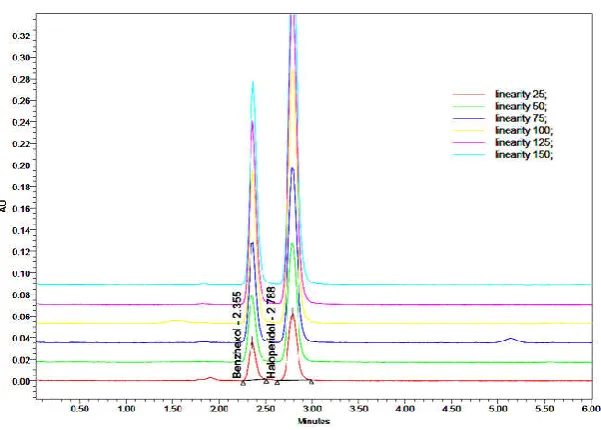The width and height of the screenshot is (601, 430).
Task: Select the "linearity 25;" legend label
Action: tap(521, 94)
